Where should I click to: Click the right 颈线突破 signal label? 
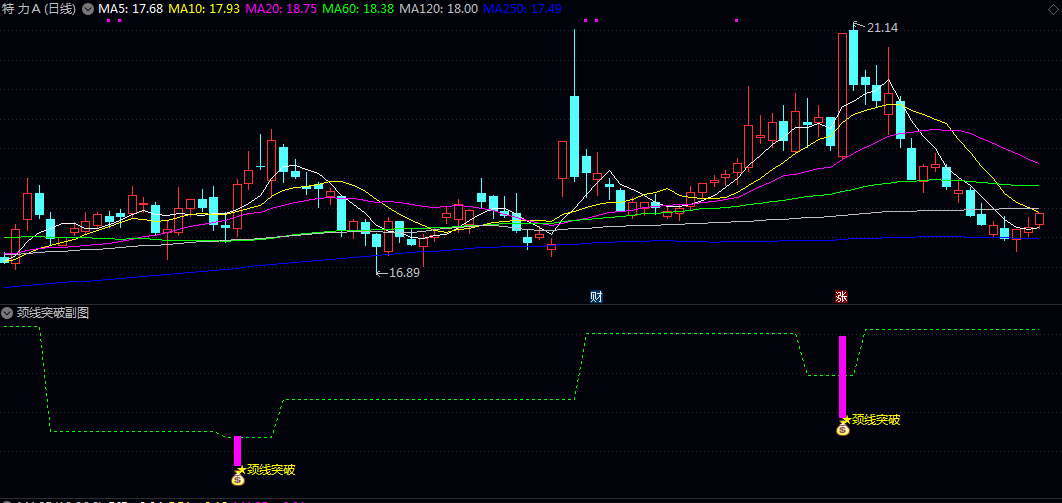pyautogui.click(x=876, y=419)
